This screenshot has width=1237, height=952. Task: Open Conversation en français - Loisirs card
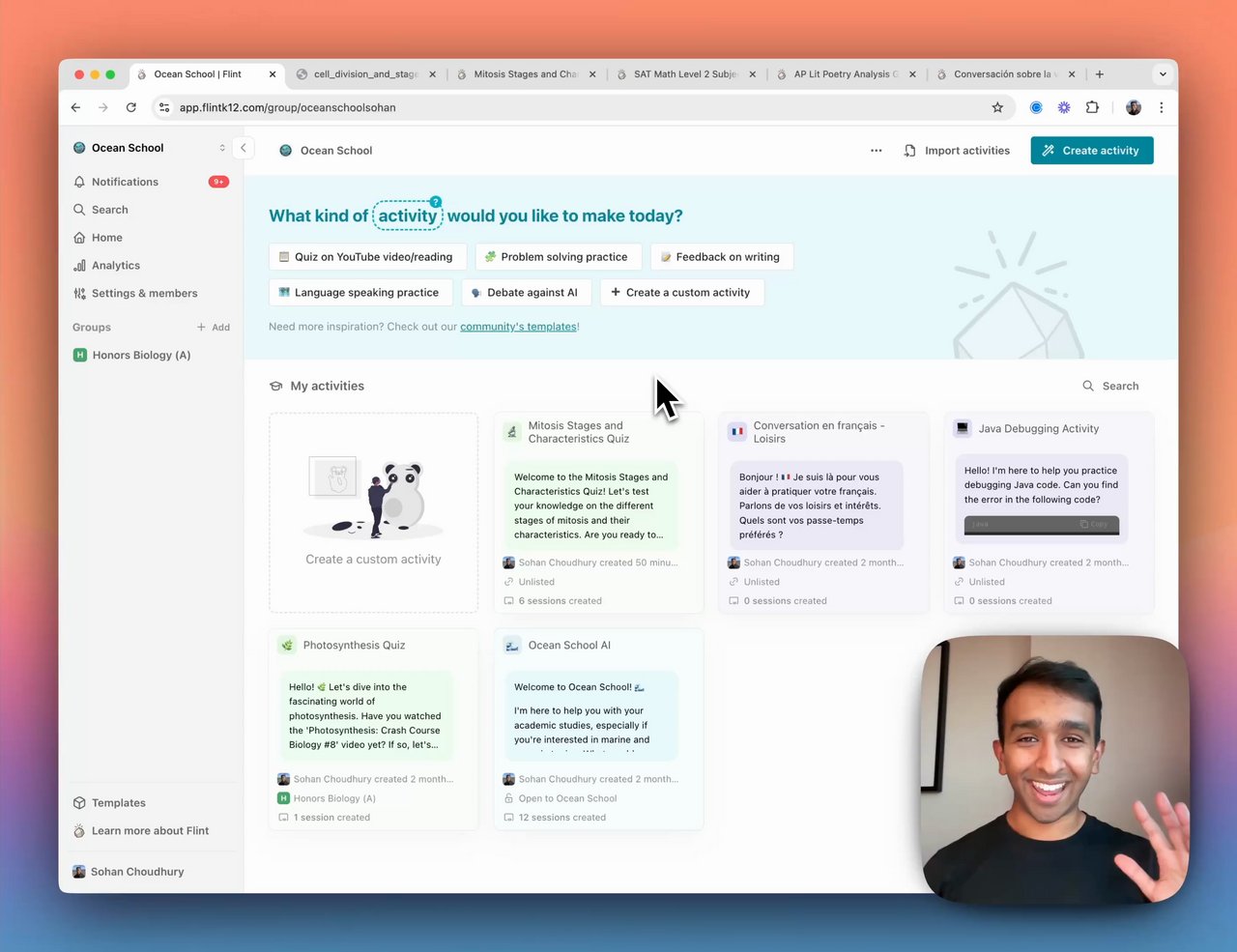click(x=823, y=513)
